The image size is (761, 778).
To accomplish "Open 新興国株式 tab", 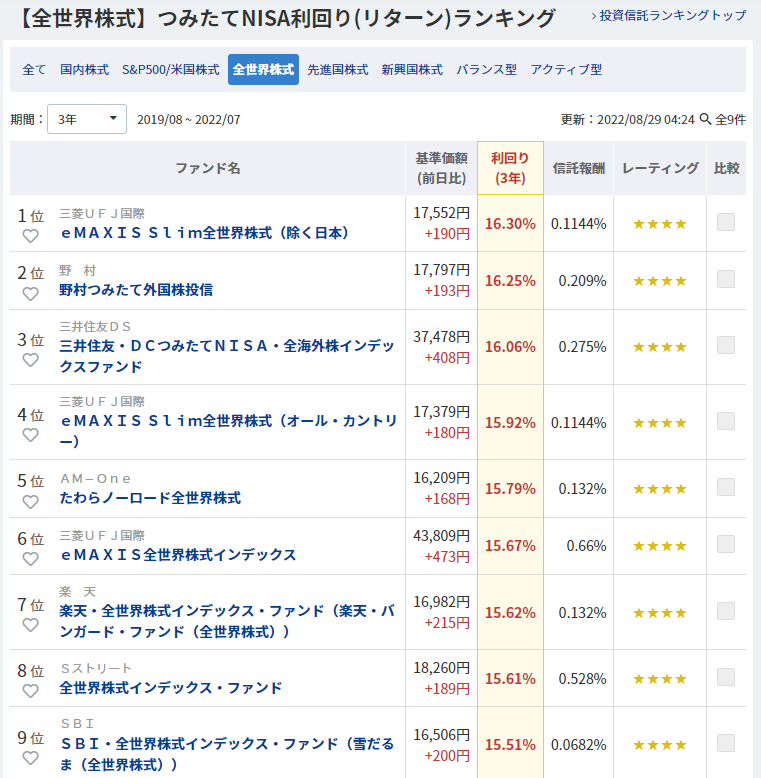I will coord(412,69).
